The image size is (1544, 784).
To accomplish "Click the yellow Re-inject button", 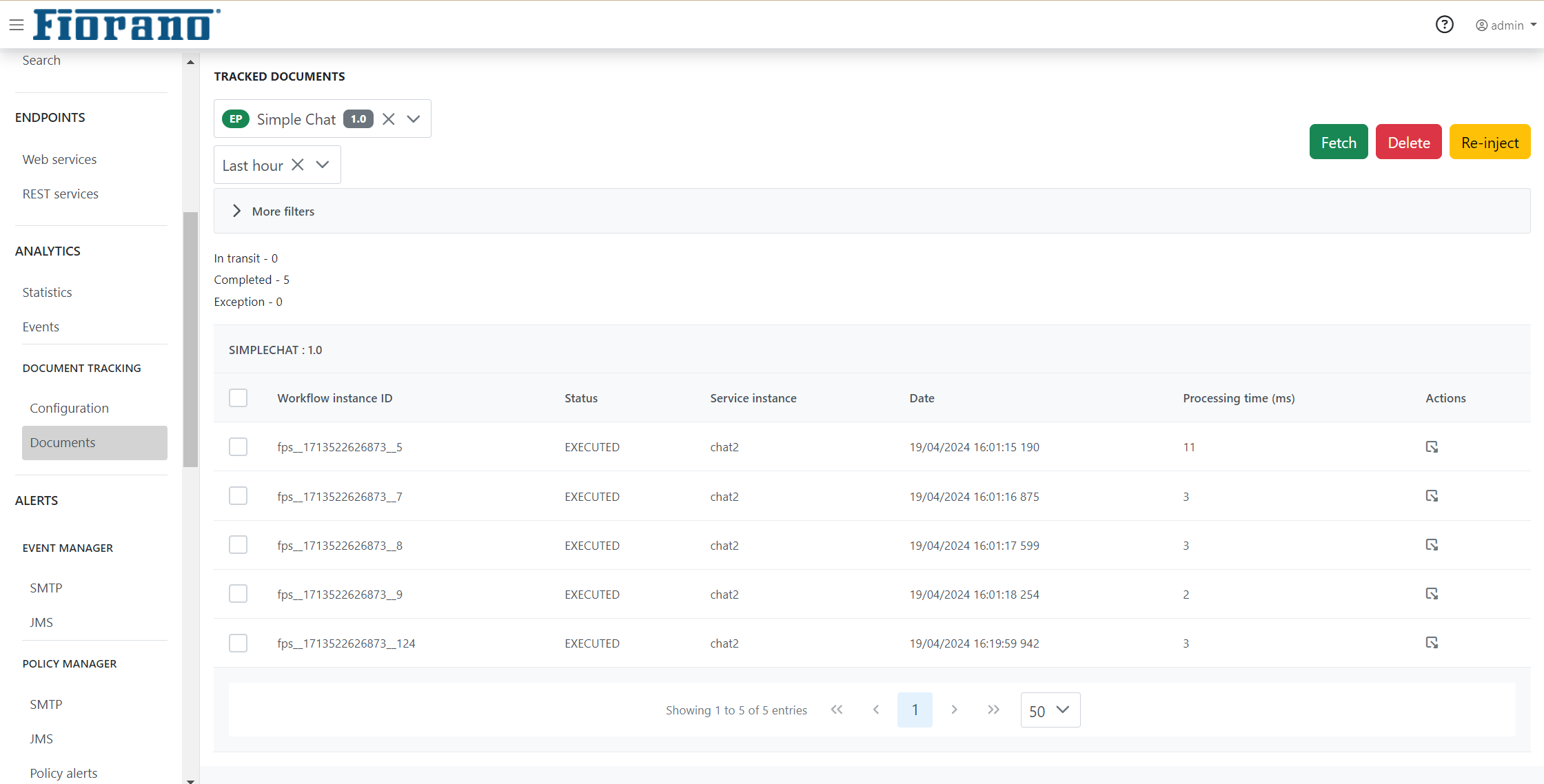I will click(1490, 142).
